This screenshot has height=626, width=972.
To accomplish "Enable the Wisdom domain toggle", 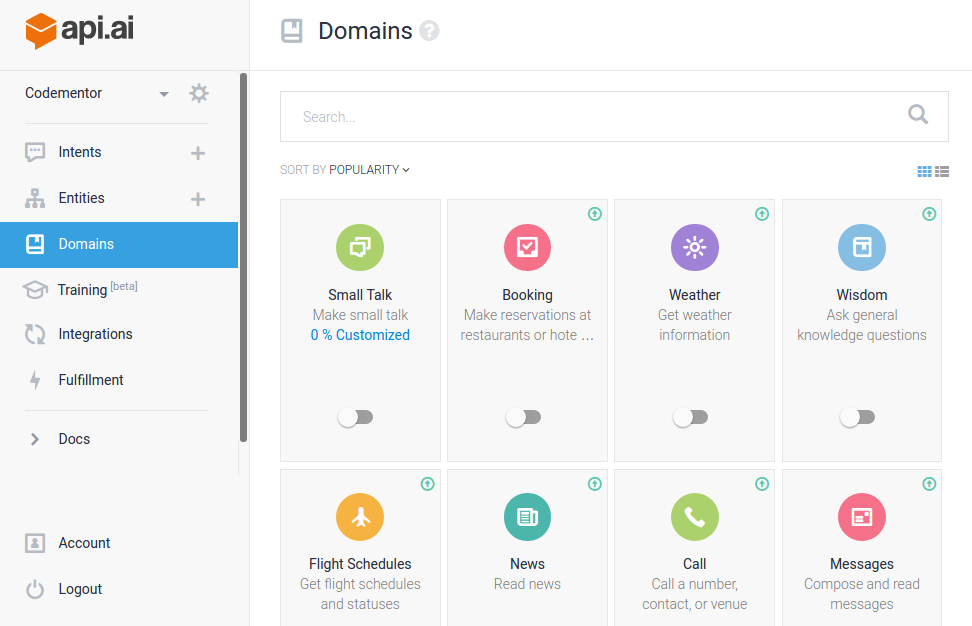I will pyautogui.click(x=857, y=418).
